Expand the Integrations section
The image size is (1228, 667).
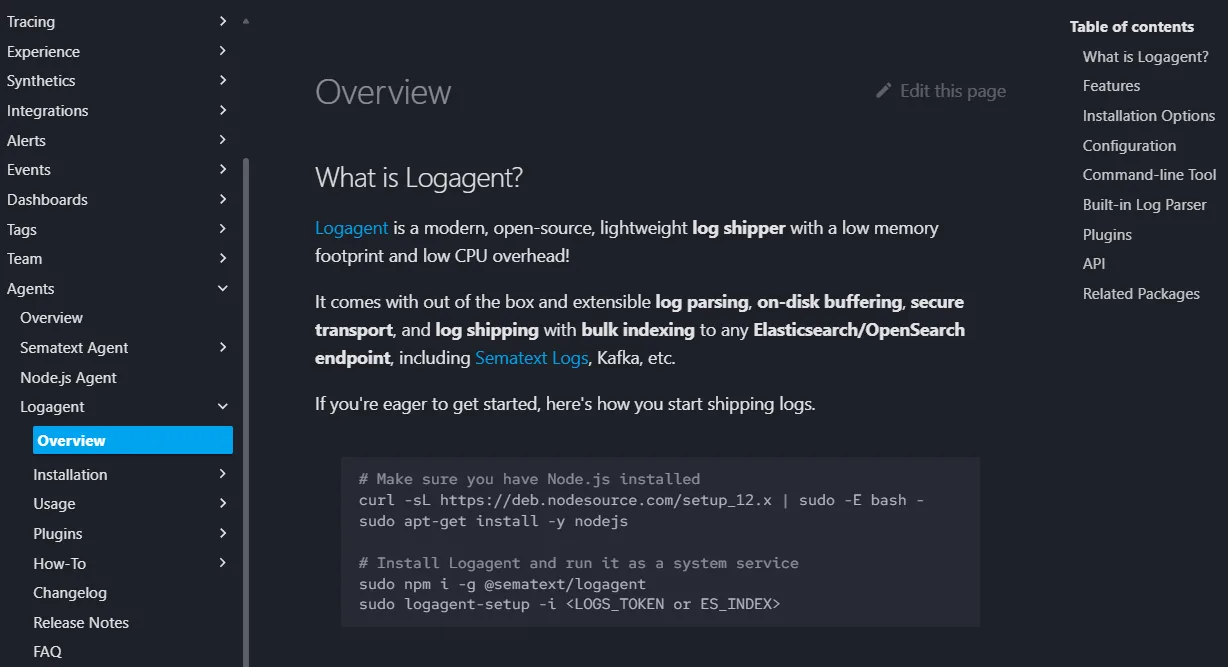(x=222, y=110)
